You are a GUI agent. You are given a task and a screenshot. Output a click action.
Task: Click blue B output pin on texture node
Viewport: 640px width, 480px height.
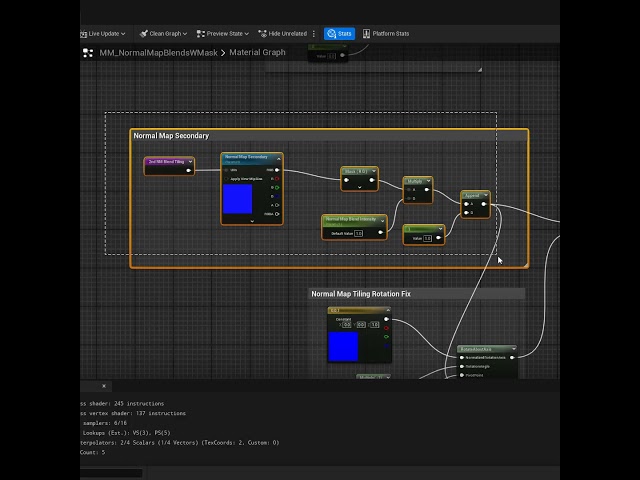(277, 196)
